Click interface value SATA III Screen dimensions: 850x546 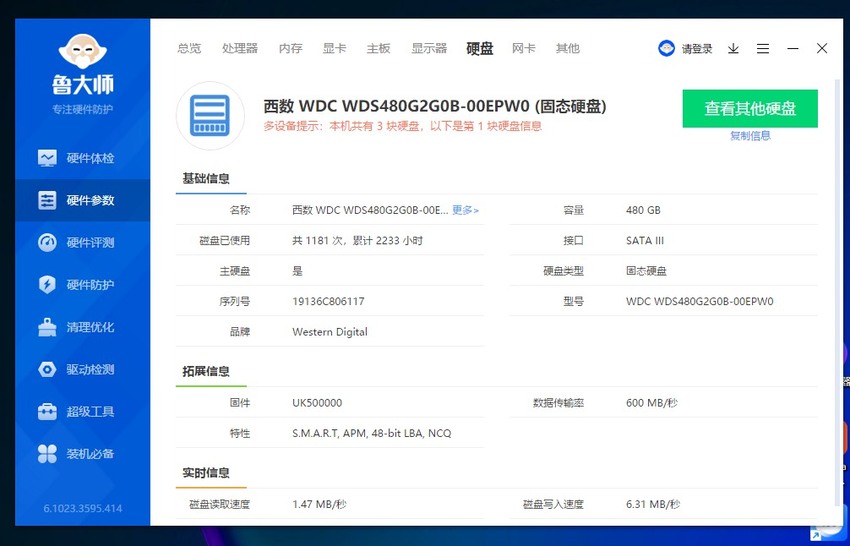coord(645,240)
